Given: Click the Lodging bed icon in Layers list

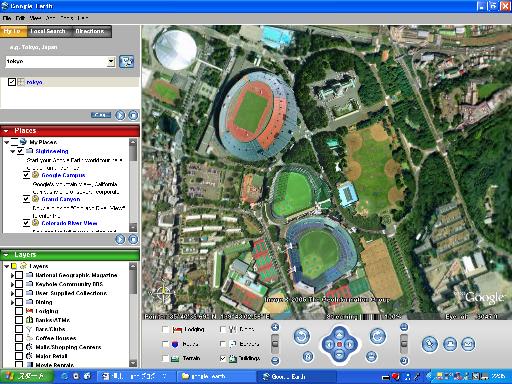Looking at the screenshot, I should tap(29, 311).
